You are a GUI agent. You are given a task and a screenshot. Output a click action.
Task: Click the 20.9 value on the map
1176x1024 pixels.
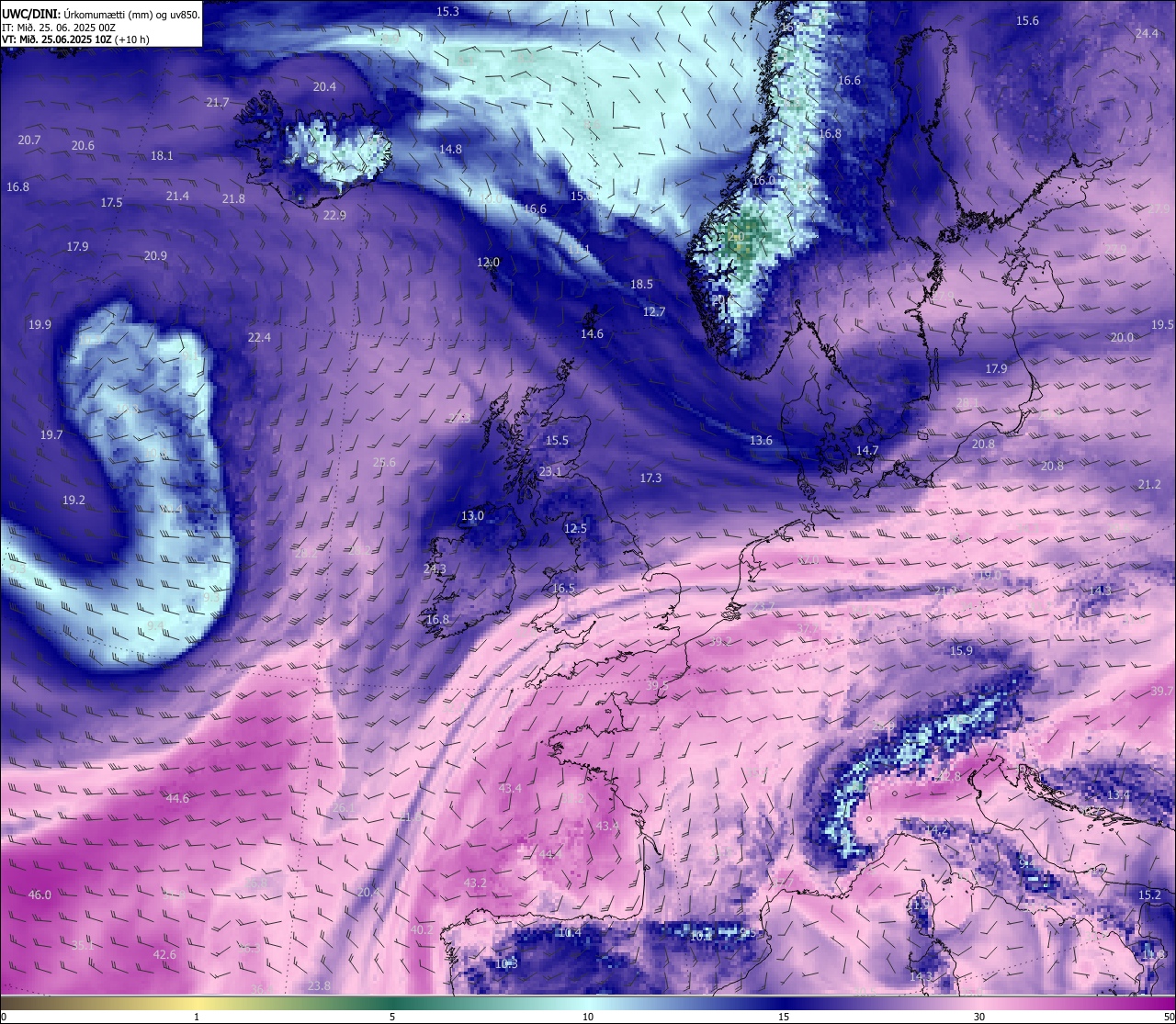[x=155, y=255]
